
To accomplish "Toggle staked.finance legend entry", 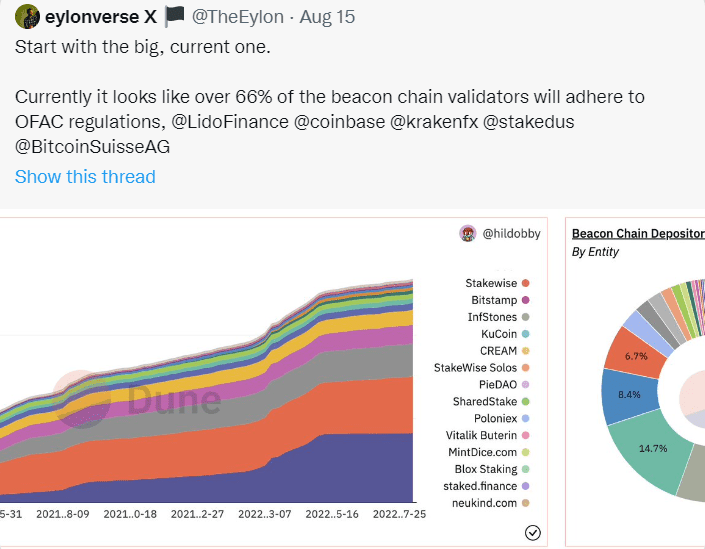I will pos(486,486).
